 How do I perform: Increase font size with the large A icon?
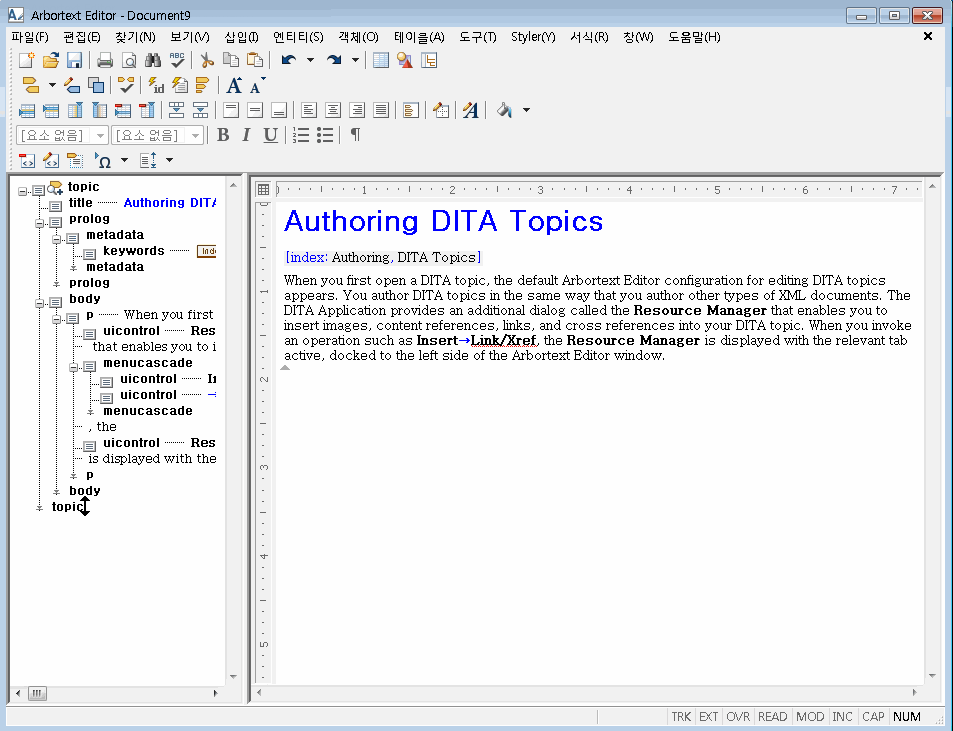[x=234, y=85]
